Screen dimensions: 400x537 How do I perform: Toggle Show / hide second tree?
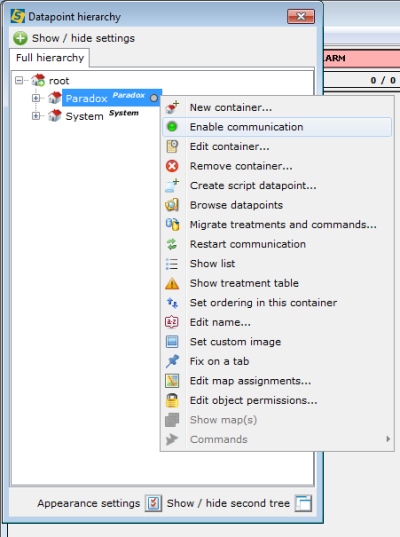pyautogui.click(x=303, y=503)
